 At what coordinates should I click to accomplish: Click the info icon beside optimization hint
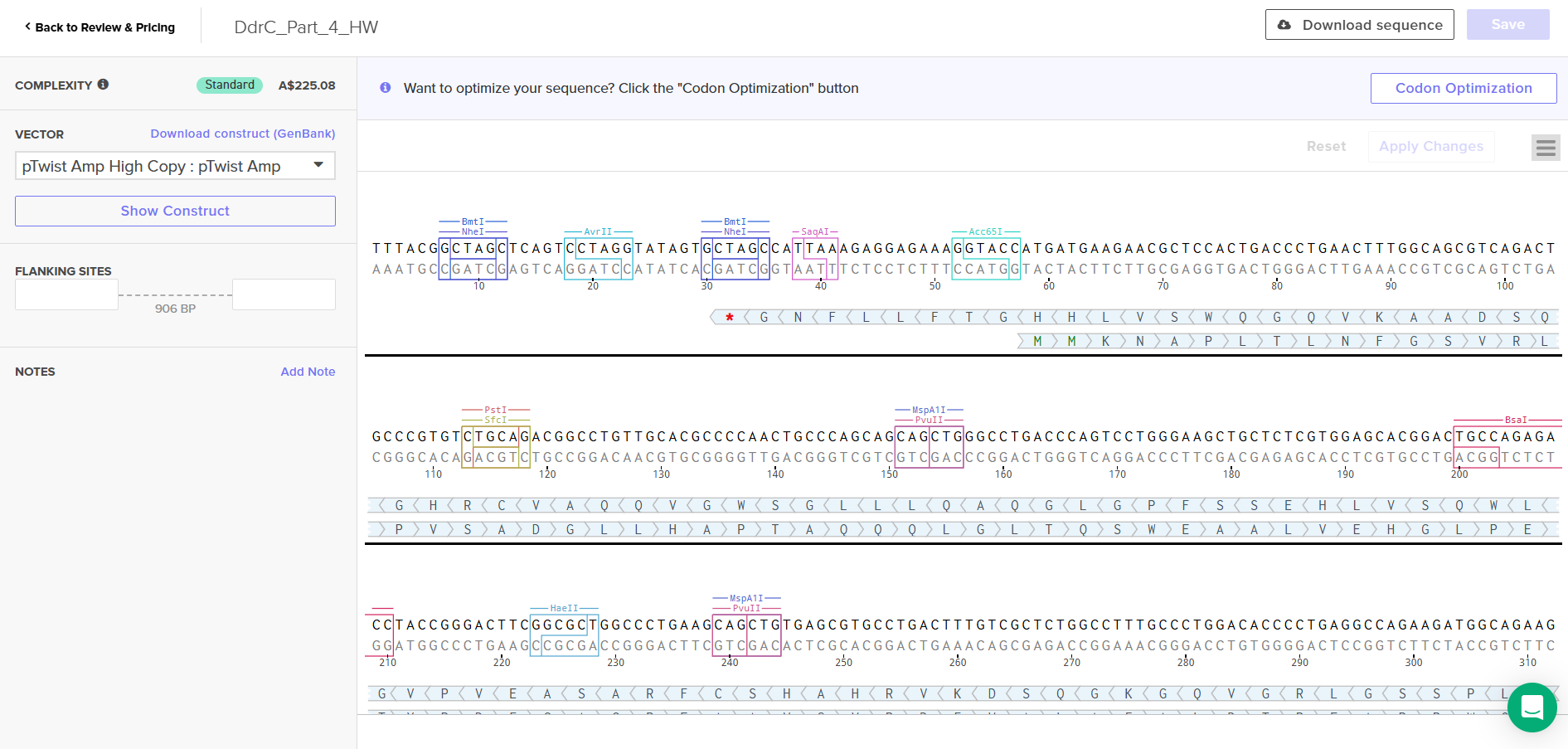[x=386, y=88]
